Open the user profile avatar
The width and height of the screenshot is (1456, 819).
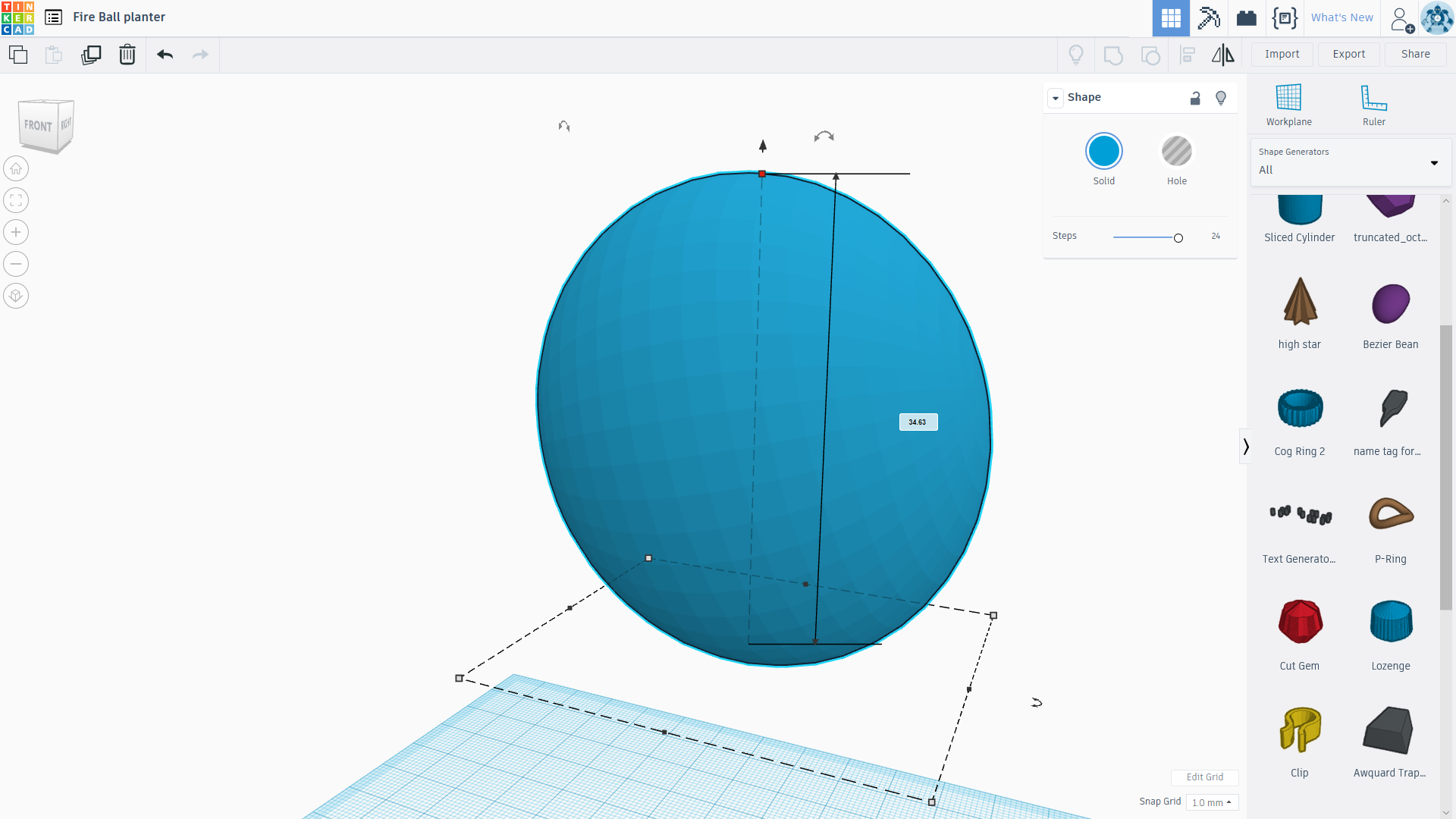click(x=1437, y=18)
